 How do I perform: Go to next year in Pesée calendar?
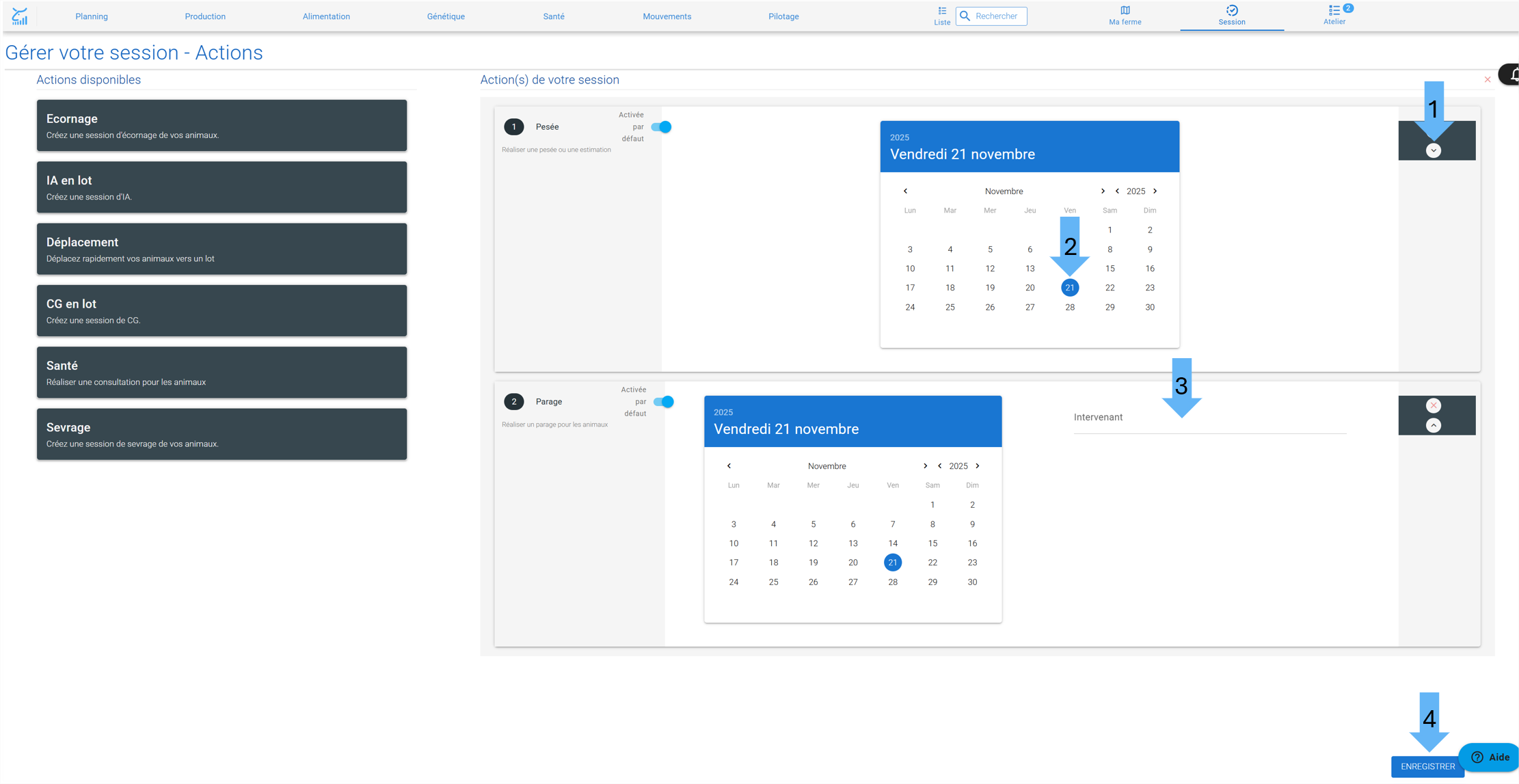(x=1155, y=191)
